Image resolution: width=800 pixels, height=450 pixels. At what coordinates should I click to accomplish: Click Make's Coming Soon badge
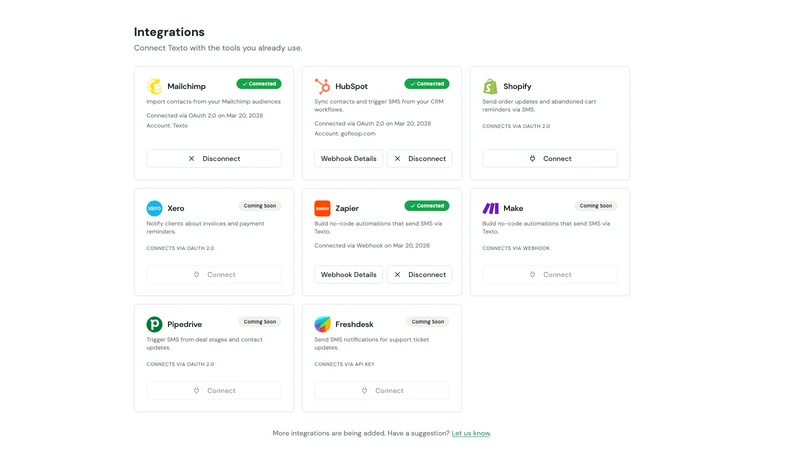(595, 206)
